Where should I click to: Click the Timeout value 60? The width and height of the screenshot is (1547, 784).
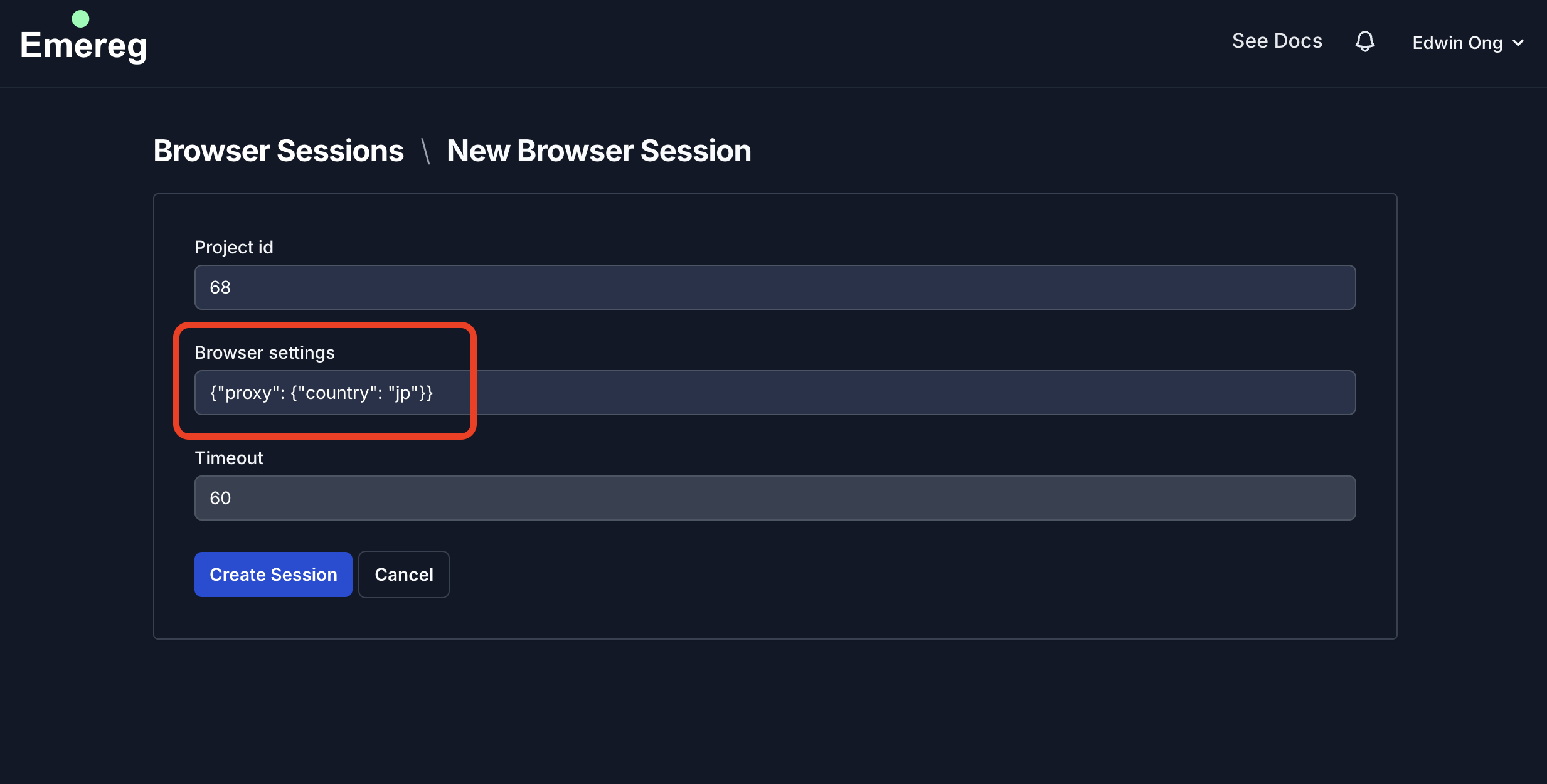(220, 497)
